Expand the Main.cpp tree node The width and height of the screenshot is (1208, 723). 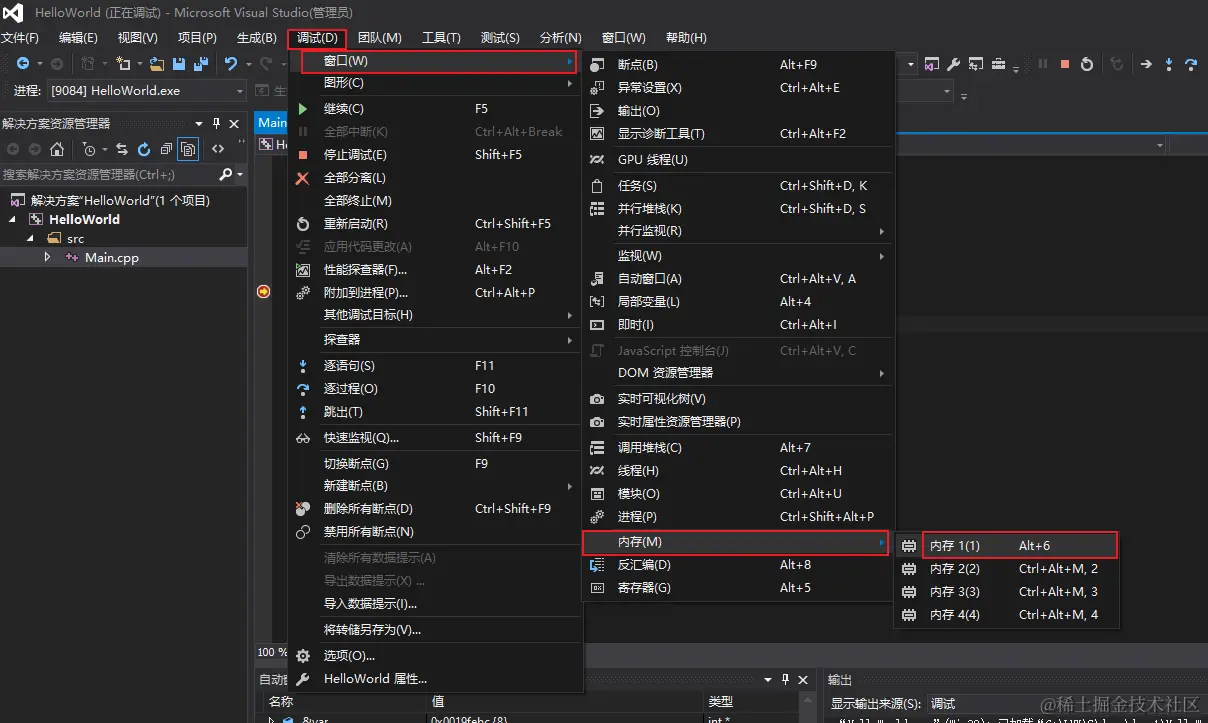click(47, 257)
